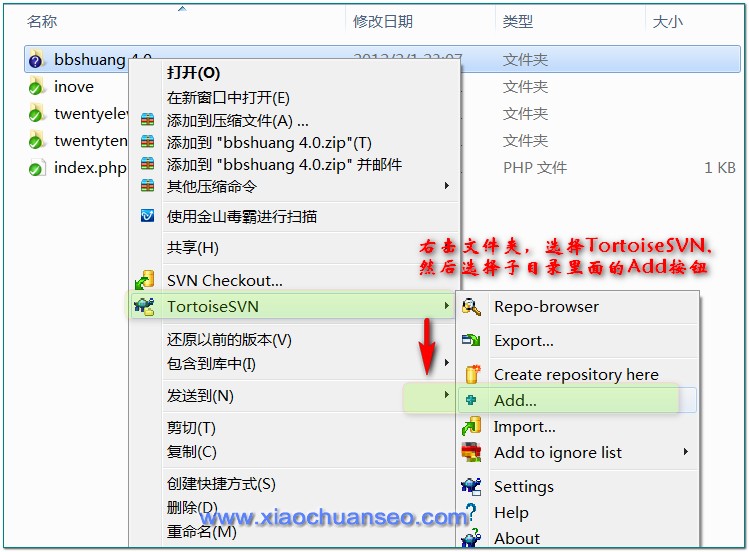
Task: Open 包含到库中(I) entry
Action: [x=211, y=364]
